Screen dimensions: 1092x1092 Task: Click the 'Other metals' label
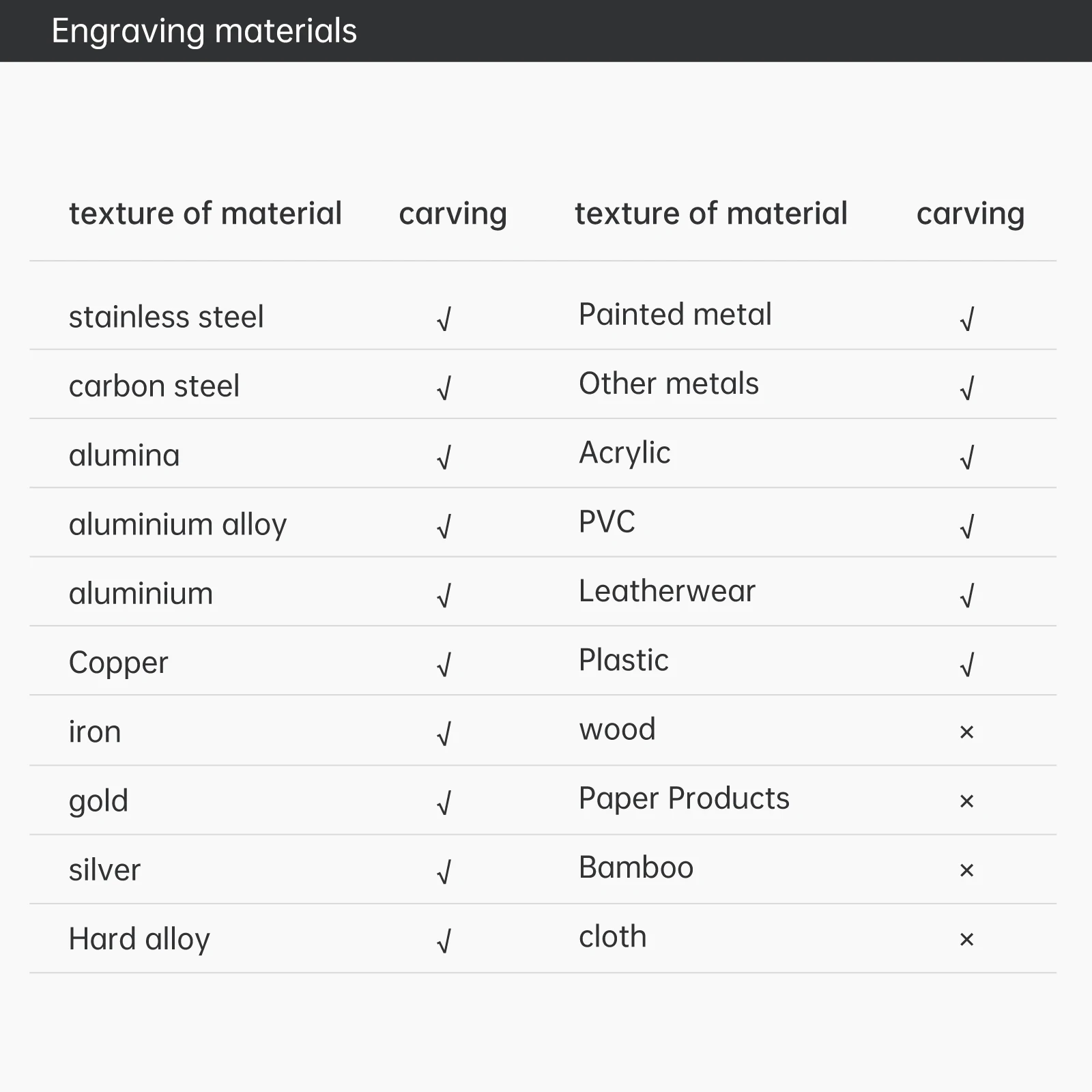668,384
